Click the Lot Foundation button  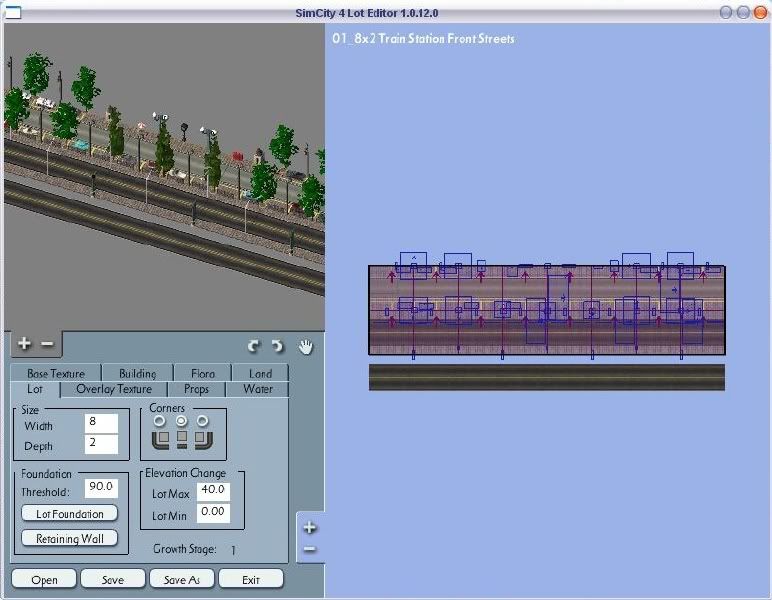click(69, 513)
